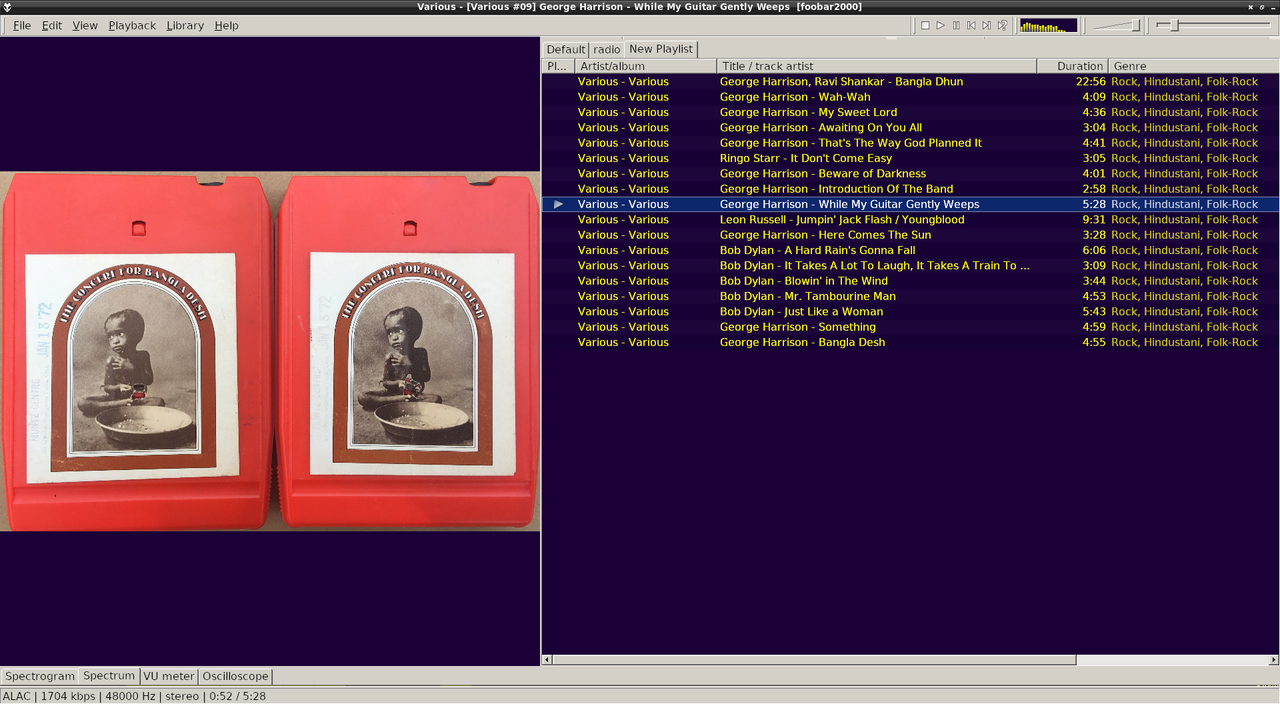
Task: Select Ringo Starr - It Don't Come Easy
Action: click(x=911, y=158)
